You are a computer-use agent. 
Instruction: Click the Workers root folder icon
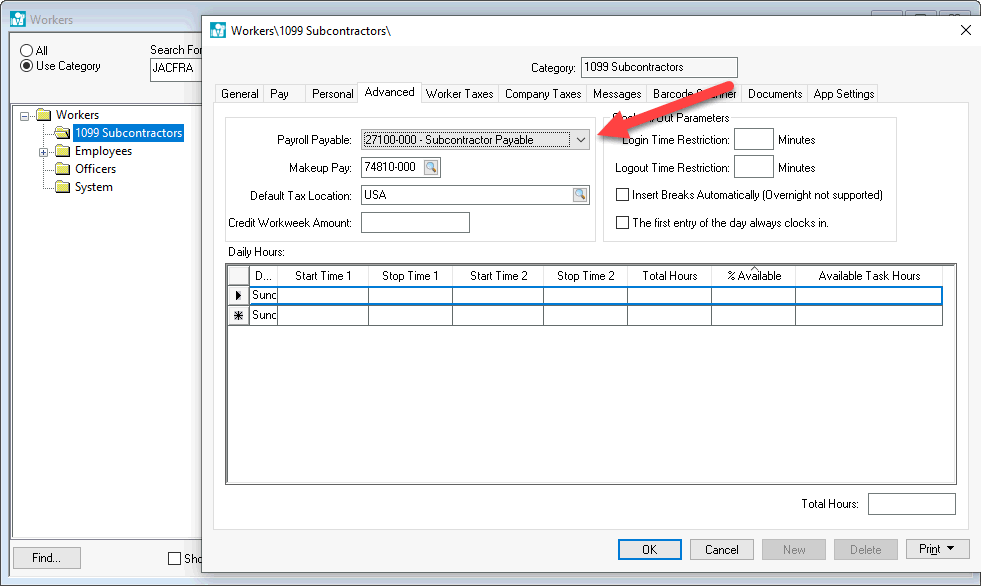click(43, 115)
